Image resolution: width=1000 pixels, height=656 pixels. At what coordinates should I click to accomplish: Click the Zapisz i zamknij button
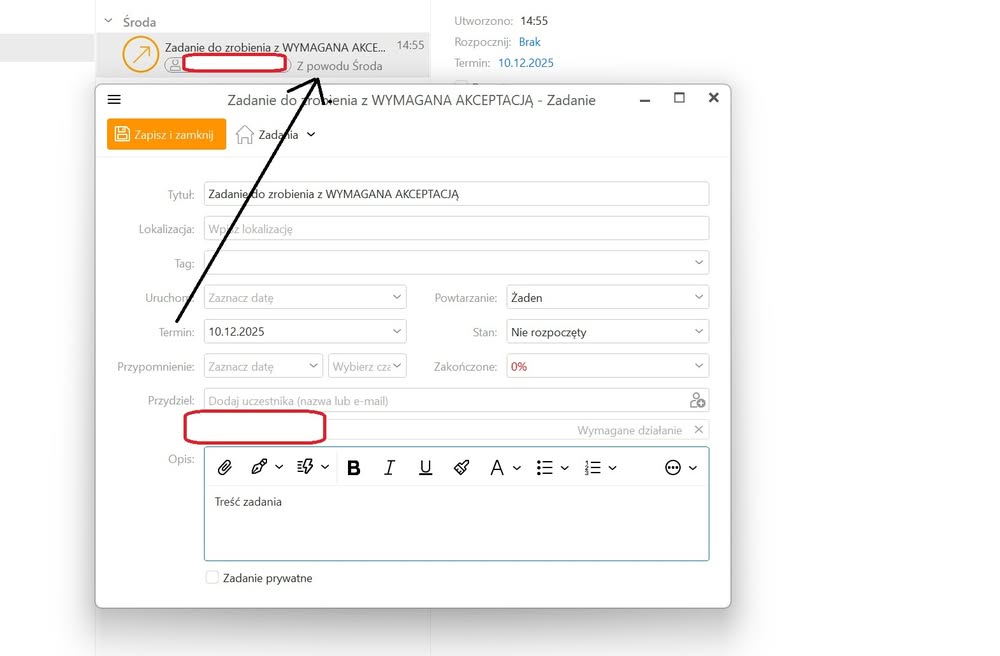(x=166, y=134)
